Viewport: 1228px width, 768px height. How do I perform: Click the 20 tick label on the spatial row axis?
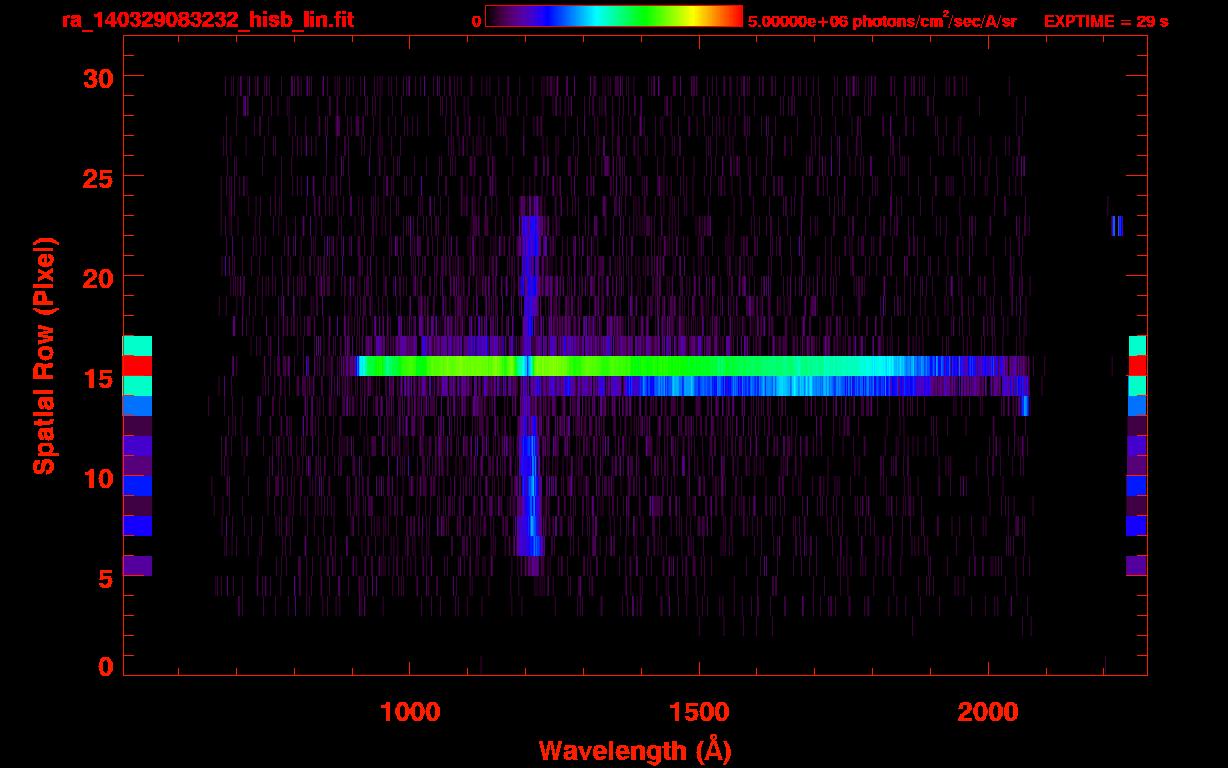[x=97, y=277]
